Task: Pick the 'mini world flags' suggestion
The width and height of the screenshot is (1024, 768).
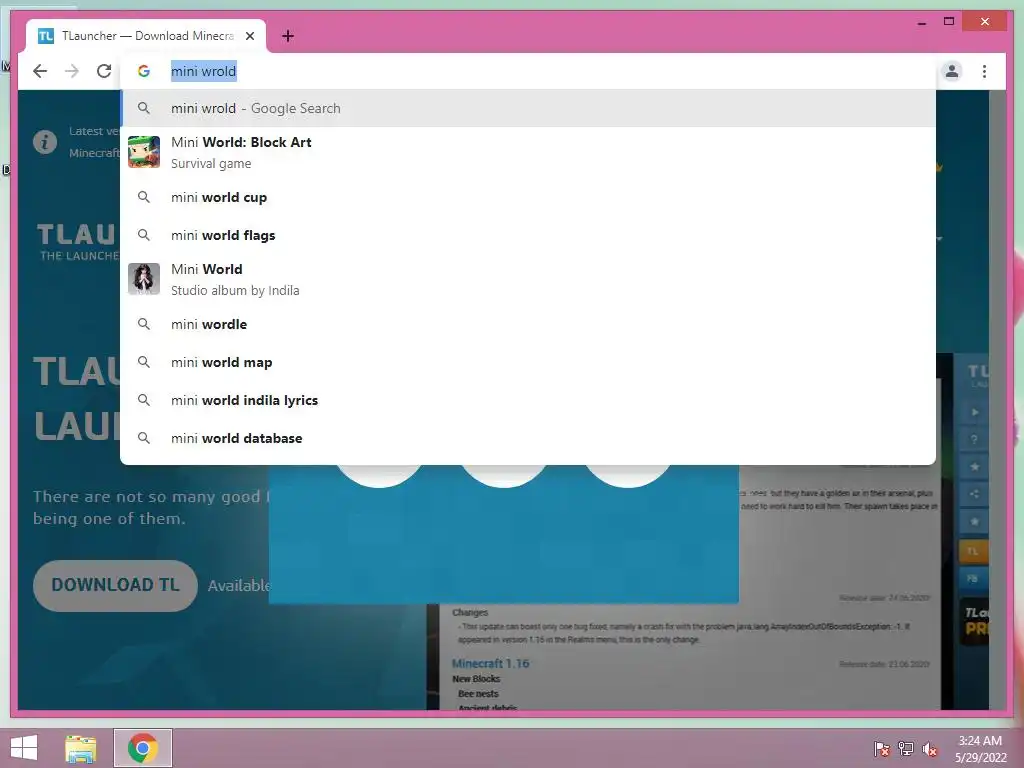Action: point(528,235)
